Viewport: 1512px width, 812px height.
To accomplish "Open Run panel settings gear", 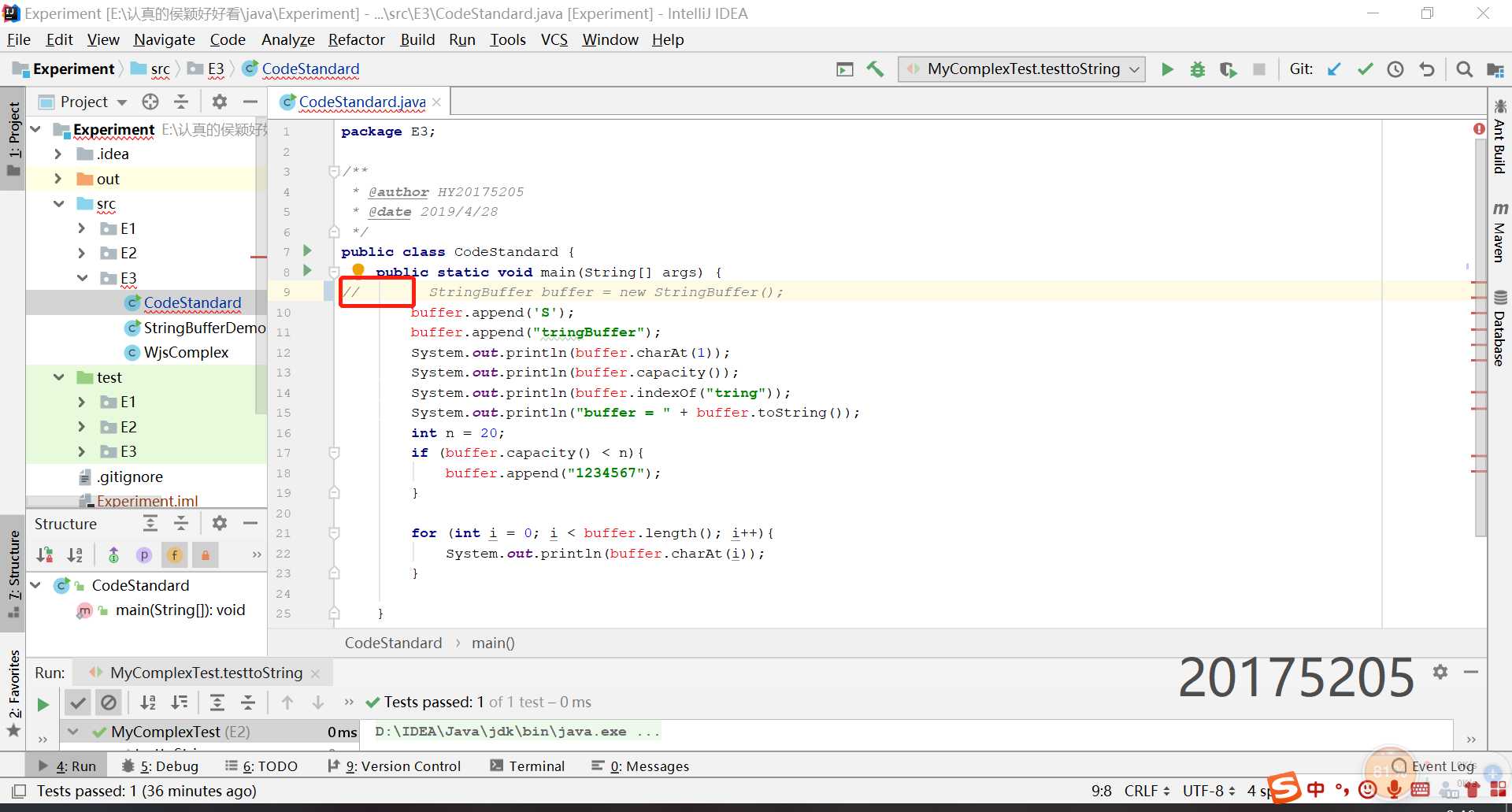I will (1440, 672).
